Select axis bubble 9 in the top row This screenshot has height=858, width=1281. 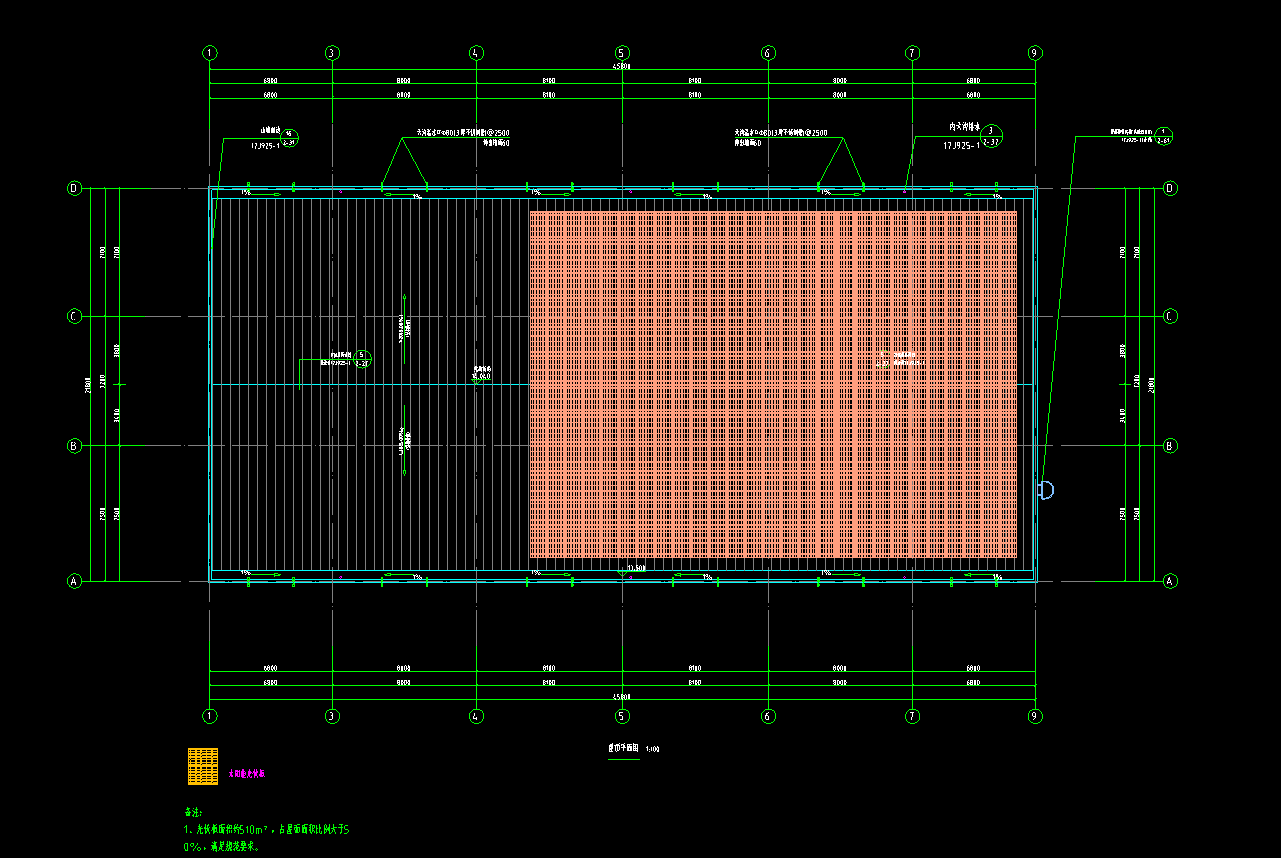pyautogui.click(x=1035, y=53)
